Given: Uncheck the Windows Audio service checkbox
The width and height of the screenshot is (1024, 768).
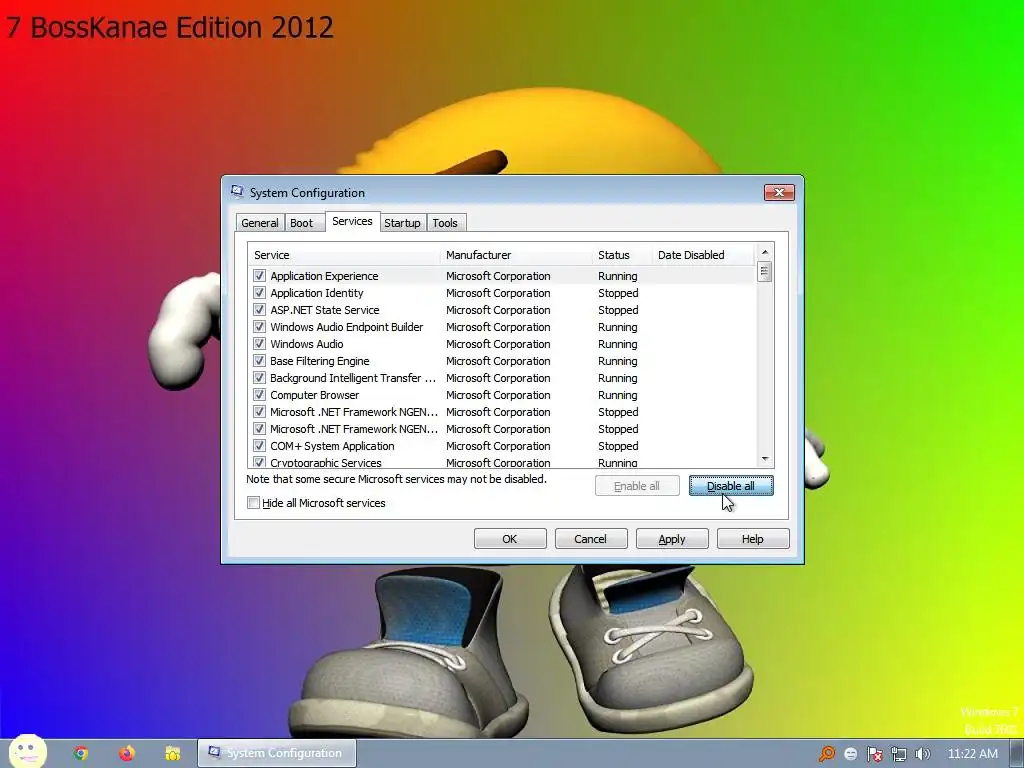Looking at the screenshot, I should [259, 344].
